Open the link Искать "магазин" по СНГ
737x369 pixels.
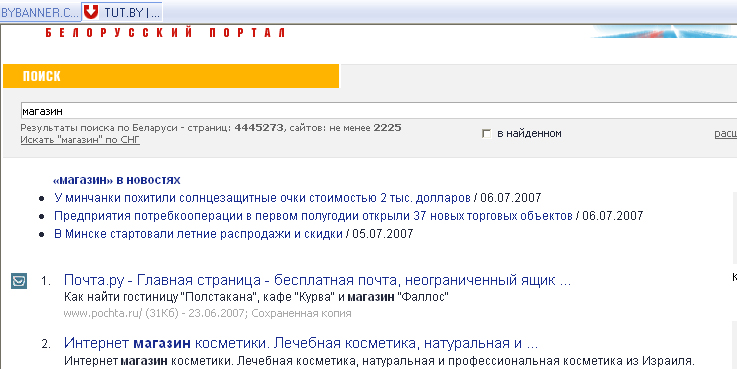(80, 140)
